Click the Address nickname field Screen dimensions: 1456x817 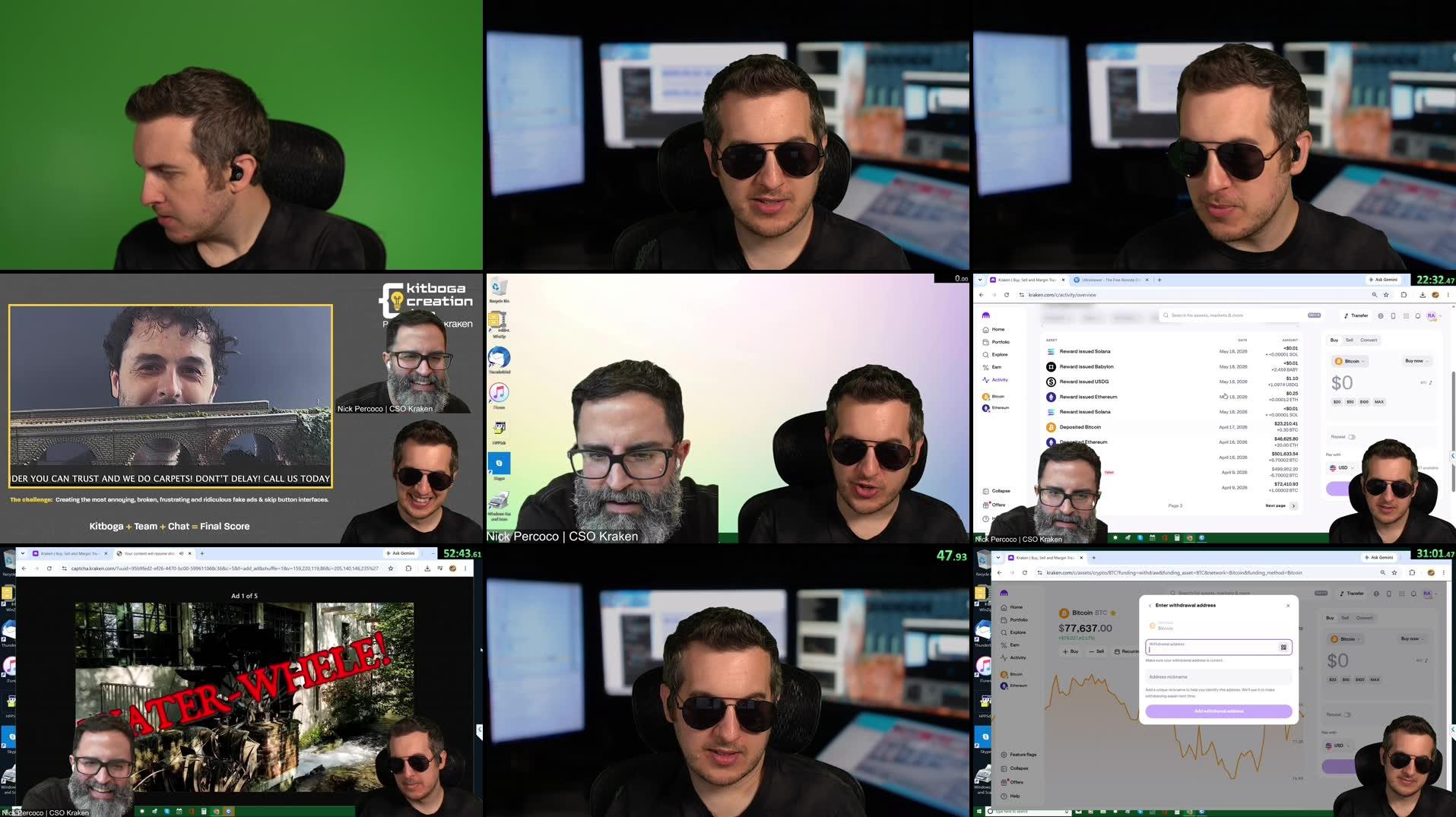tap(1219, 676)
